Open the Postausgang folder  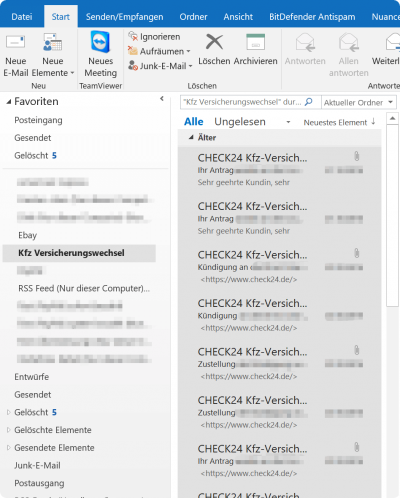(x=39, y=483)
